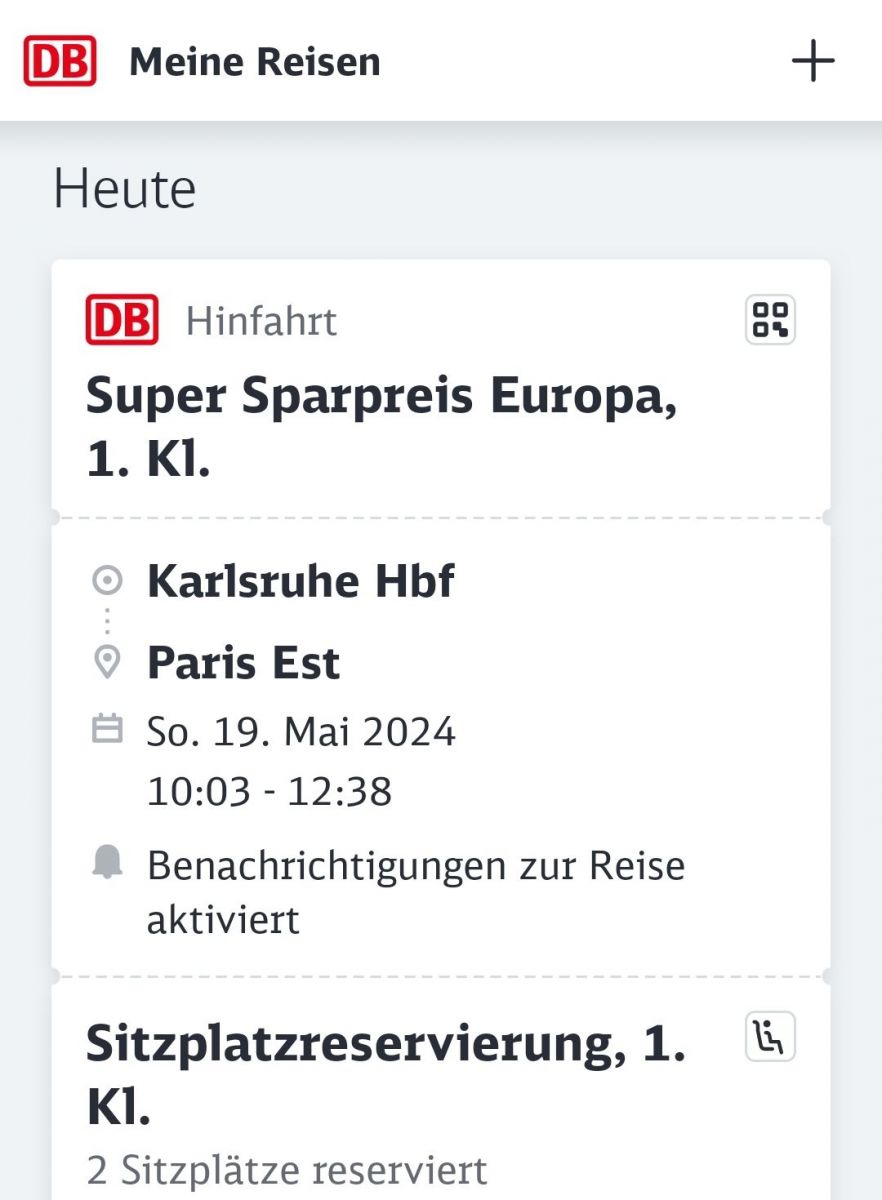Tap the calendar icon by date
Screen dimensions: 882x1200
(x=106, y=729)
